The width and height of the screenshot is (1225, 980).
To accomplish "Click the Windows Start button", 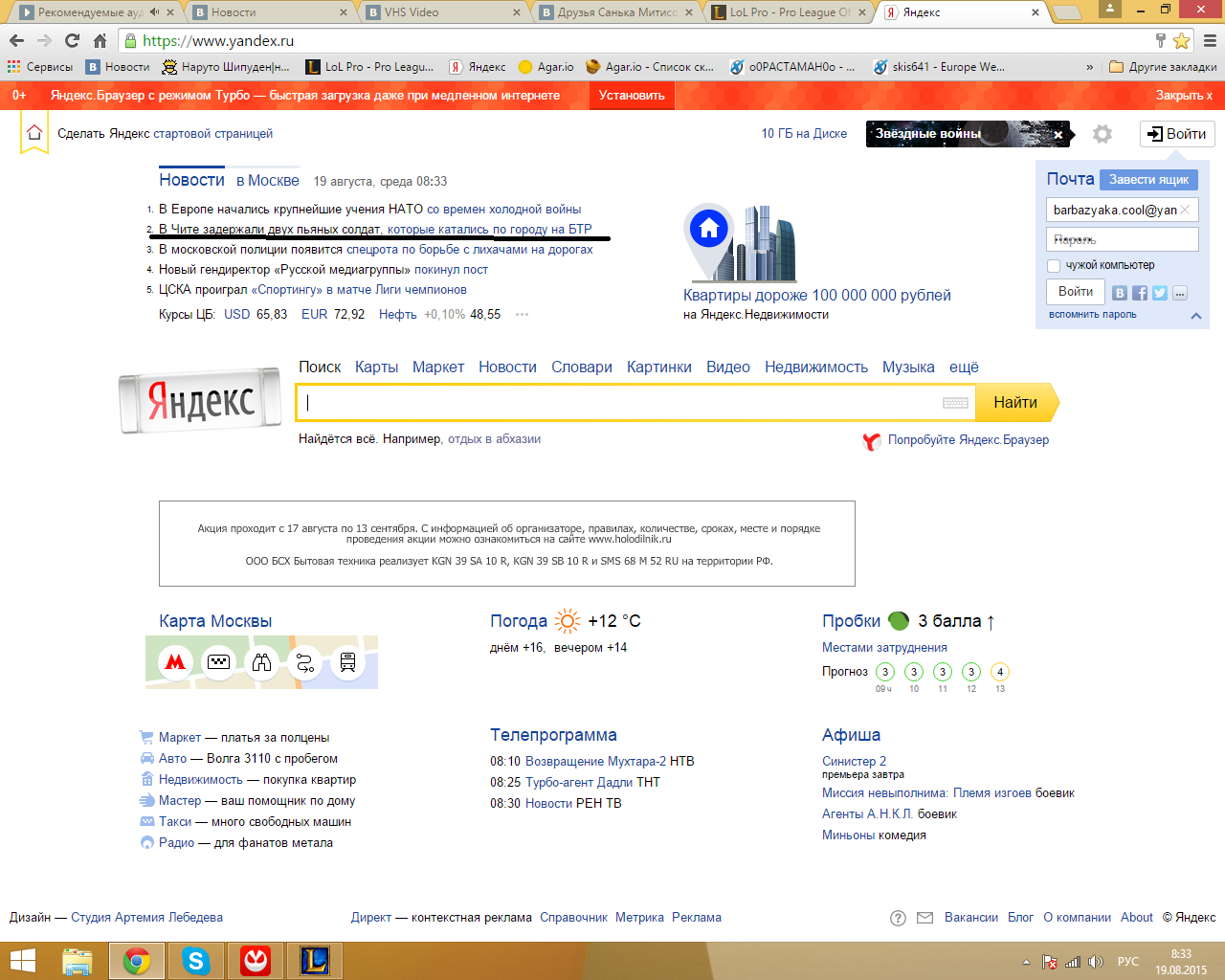I will click(22, 961).
